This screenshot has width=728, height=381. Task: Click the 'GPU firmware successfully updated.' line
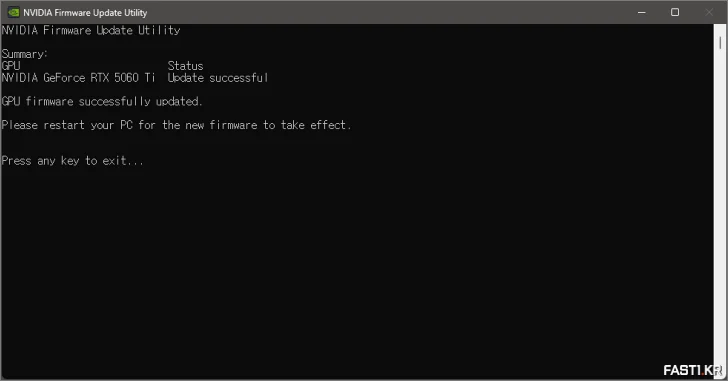(x=102, y=102)
